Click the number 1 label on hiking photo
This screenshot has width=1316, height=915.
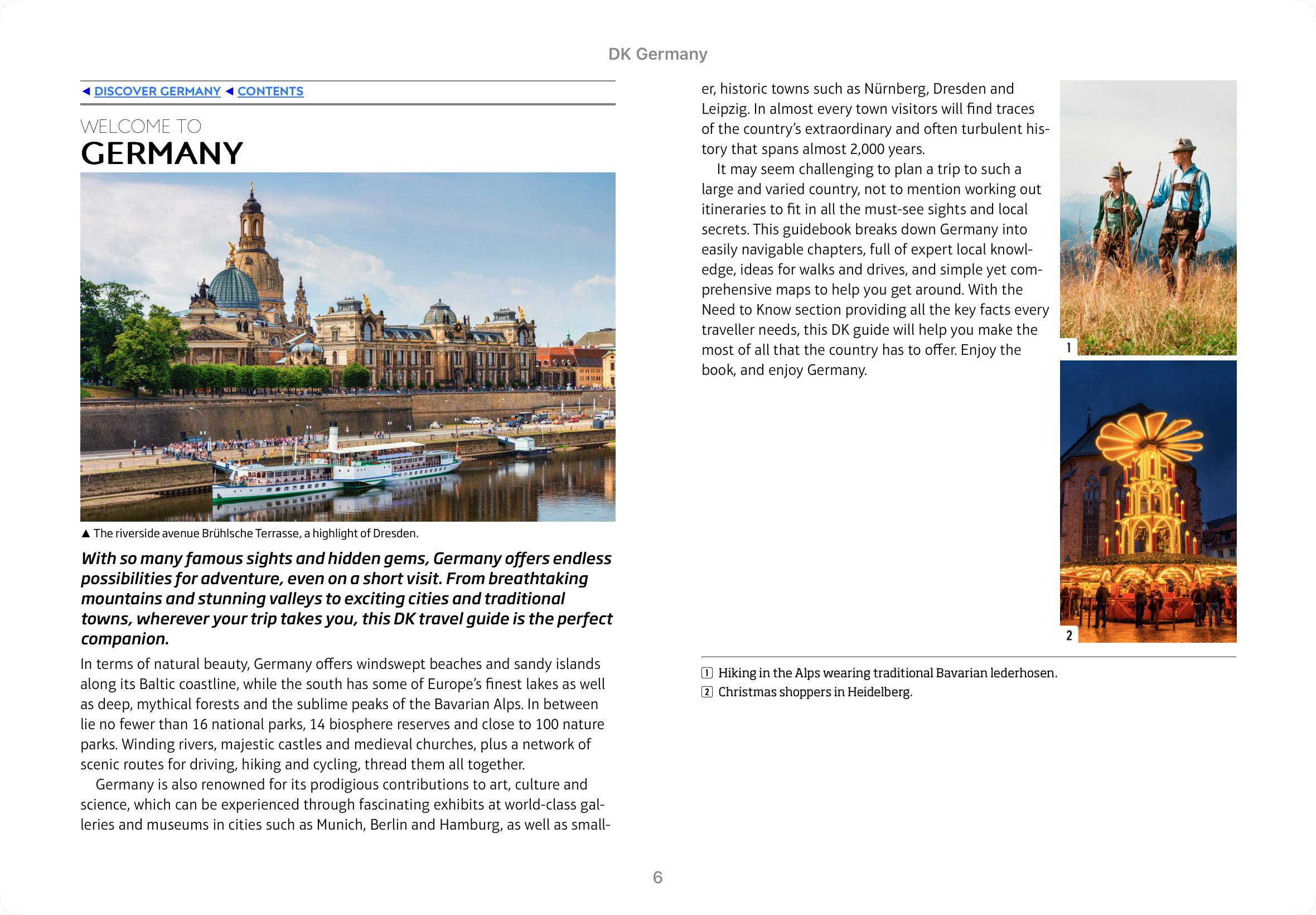click(x=1068, y=348)
